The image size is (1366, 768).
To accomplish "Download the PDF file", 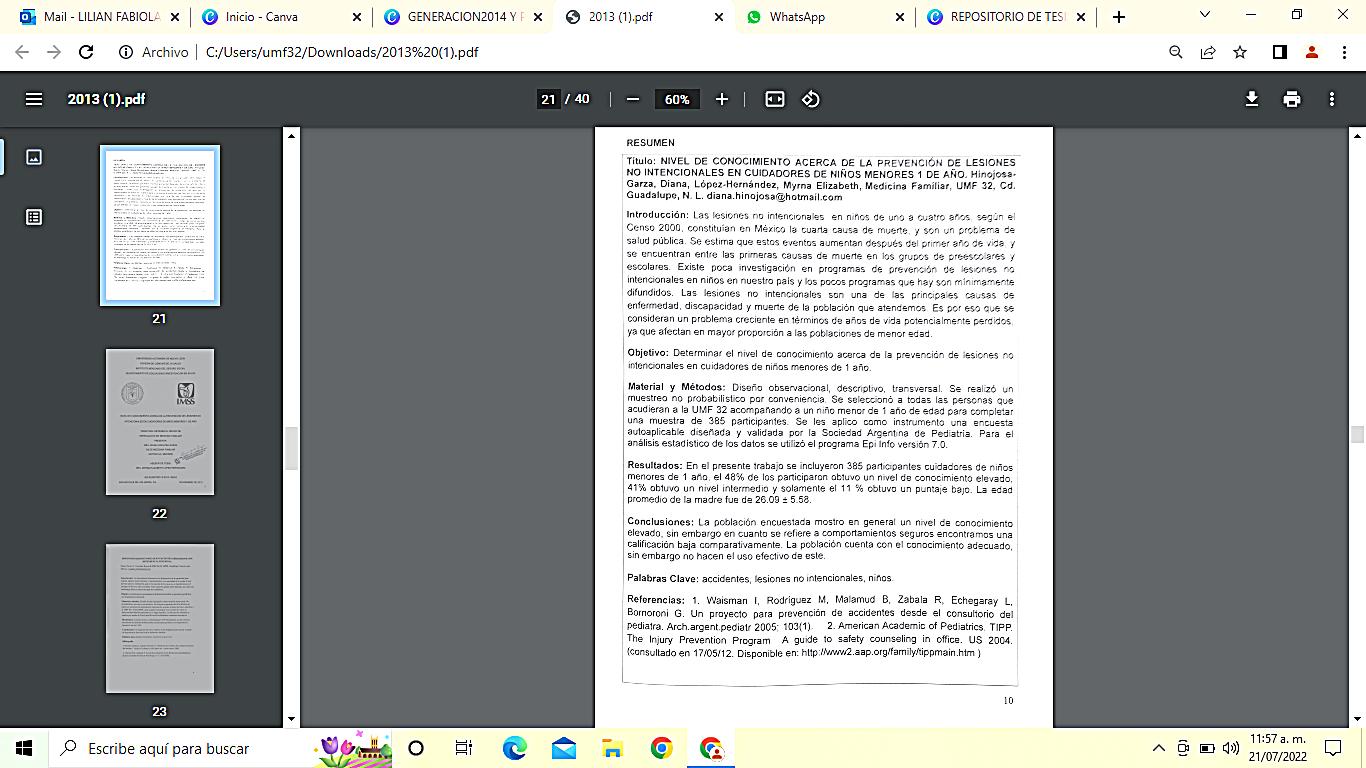I will (x=1251, y=99).
